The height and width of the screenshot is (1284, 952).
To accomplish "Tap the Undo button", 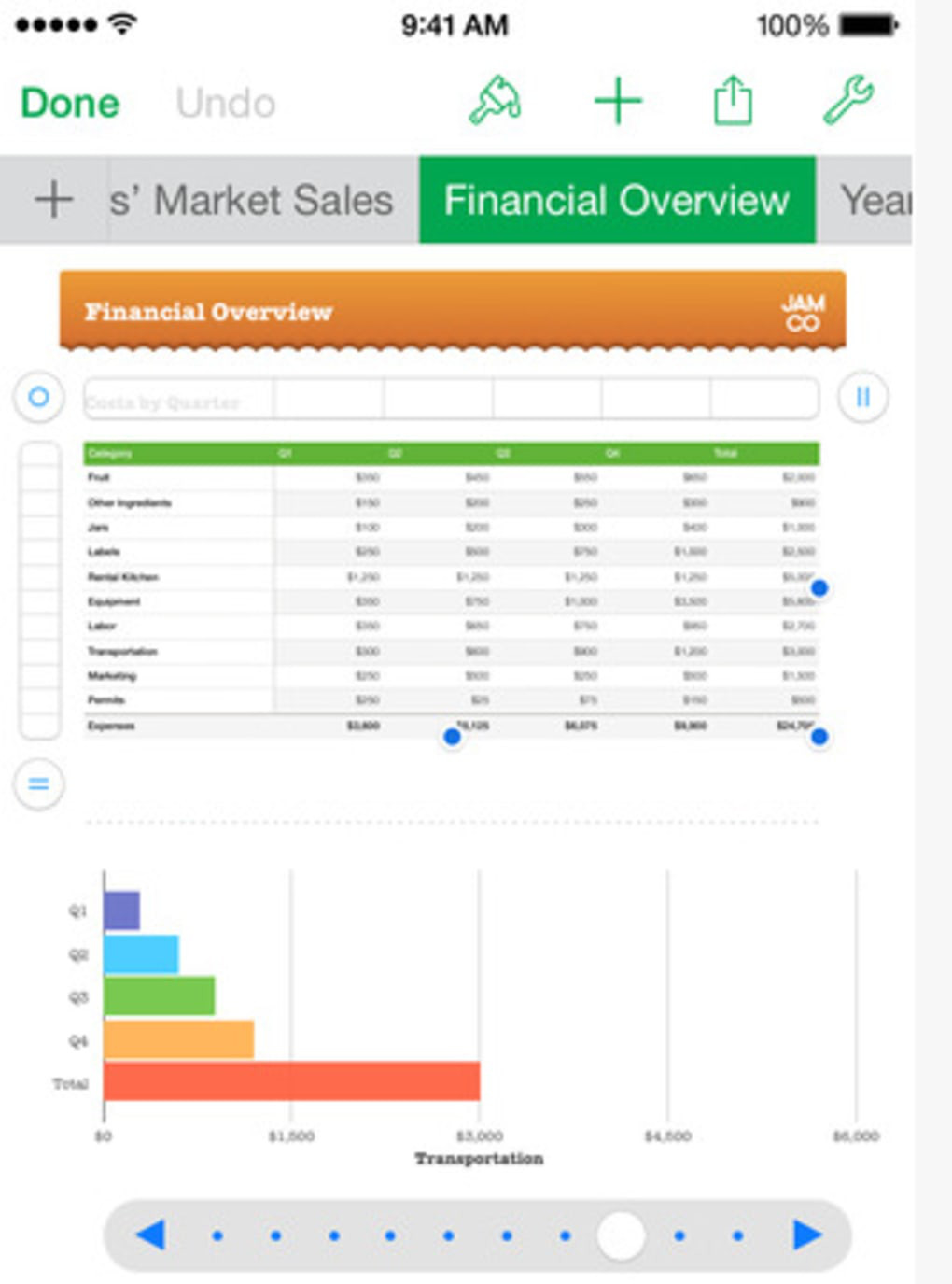I will click(226, 103).
